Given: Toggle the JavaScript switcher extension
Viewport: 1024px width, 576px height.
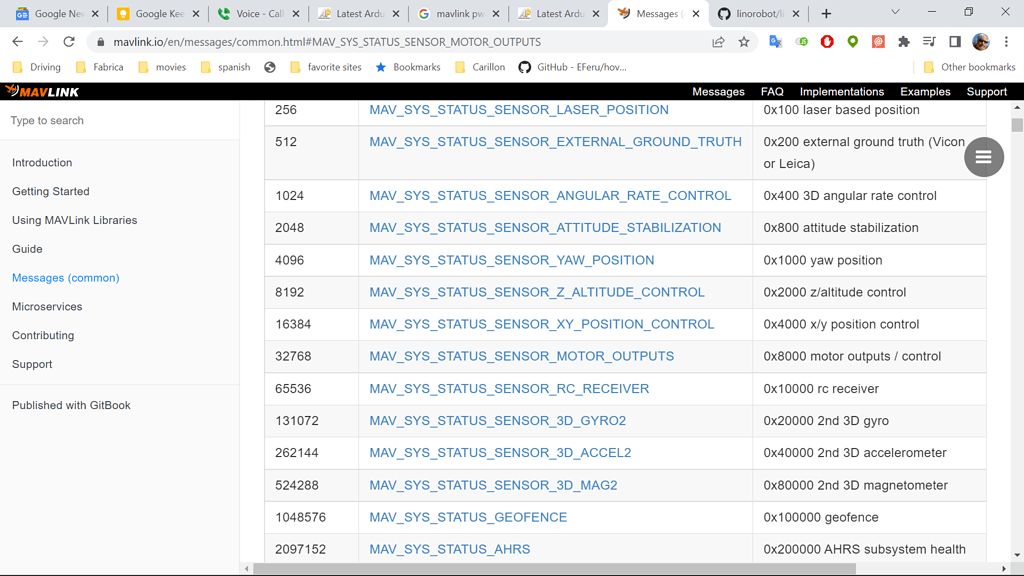Looking at the screenshot, I should [x=802, y=41].
